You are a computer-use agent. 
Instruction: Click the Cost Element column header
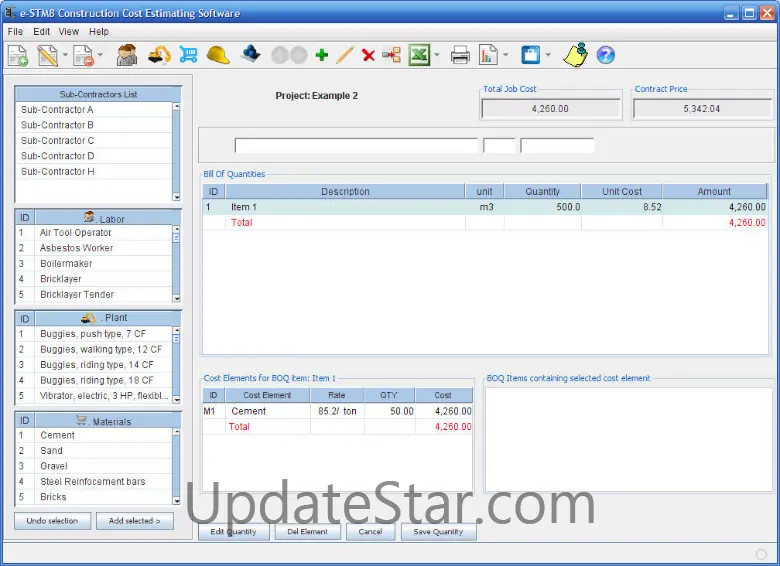click(268, 395)
